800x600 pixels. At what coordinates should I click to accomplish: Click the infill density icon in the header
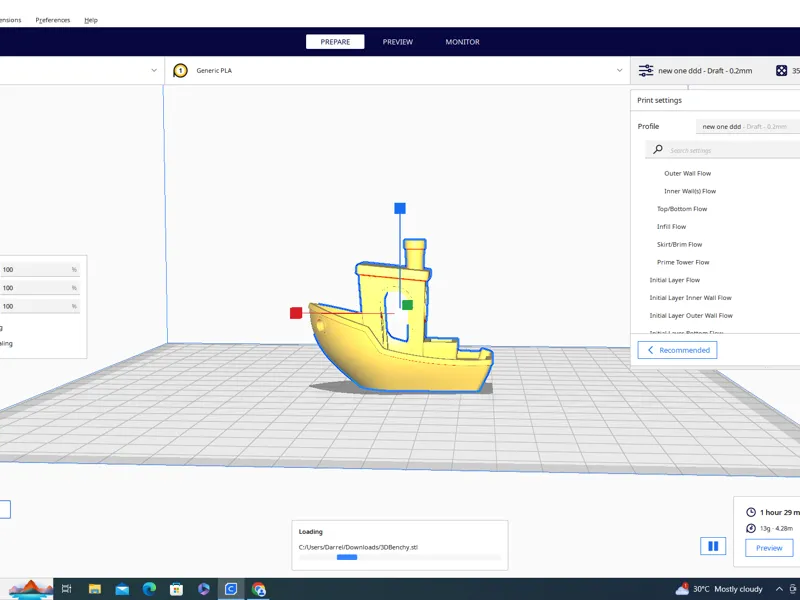point(781,70)
